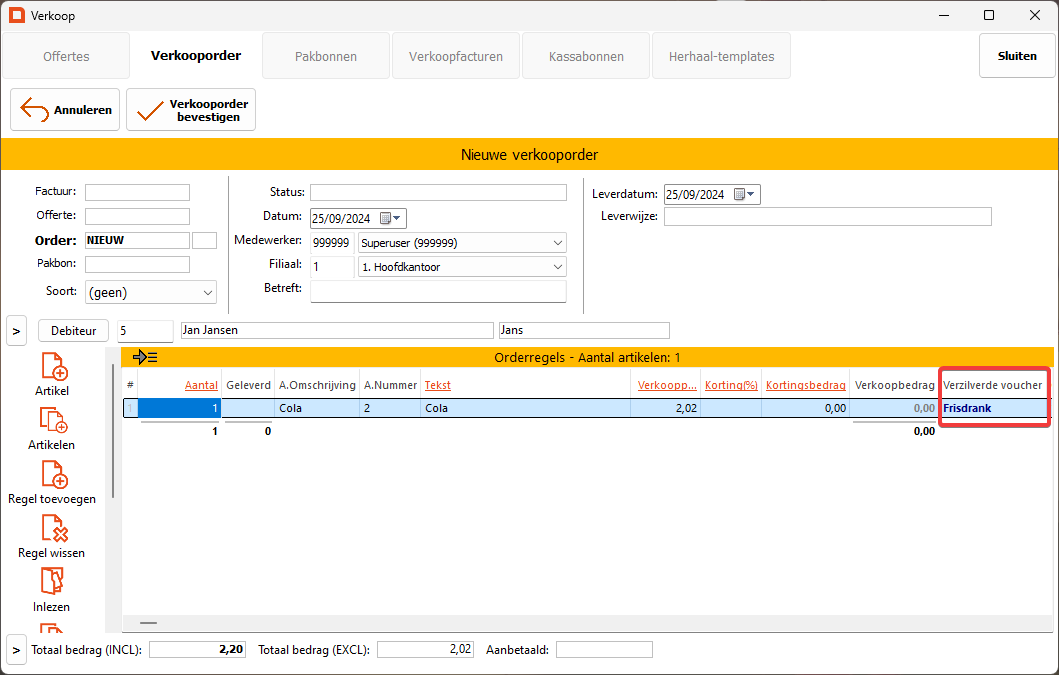1059x675 pixels.
Task: Click the Inlezen import icon
Action: tap(52, 582)
